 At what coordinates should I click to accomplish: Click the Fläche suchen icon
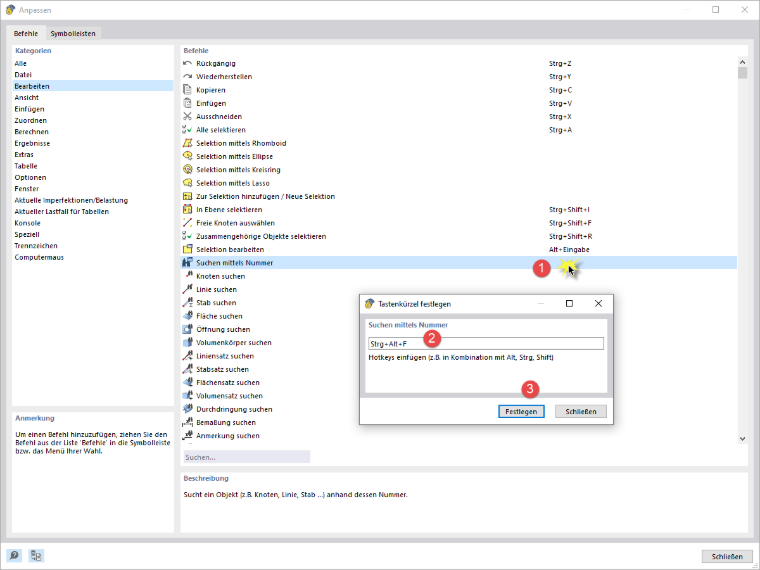[x=188, y=316]
